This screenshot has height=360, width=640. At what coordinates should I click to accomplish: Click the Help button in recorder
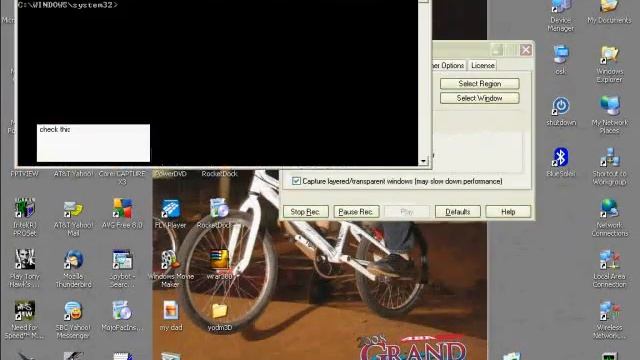tap(508, 212)
